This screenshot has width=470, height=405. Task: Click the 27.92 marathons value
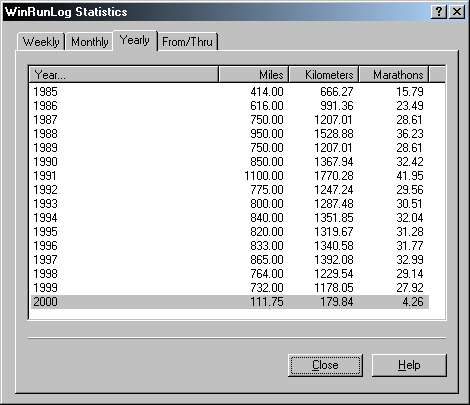pos(410,288)
